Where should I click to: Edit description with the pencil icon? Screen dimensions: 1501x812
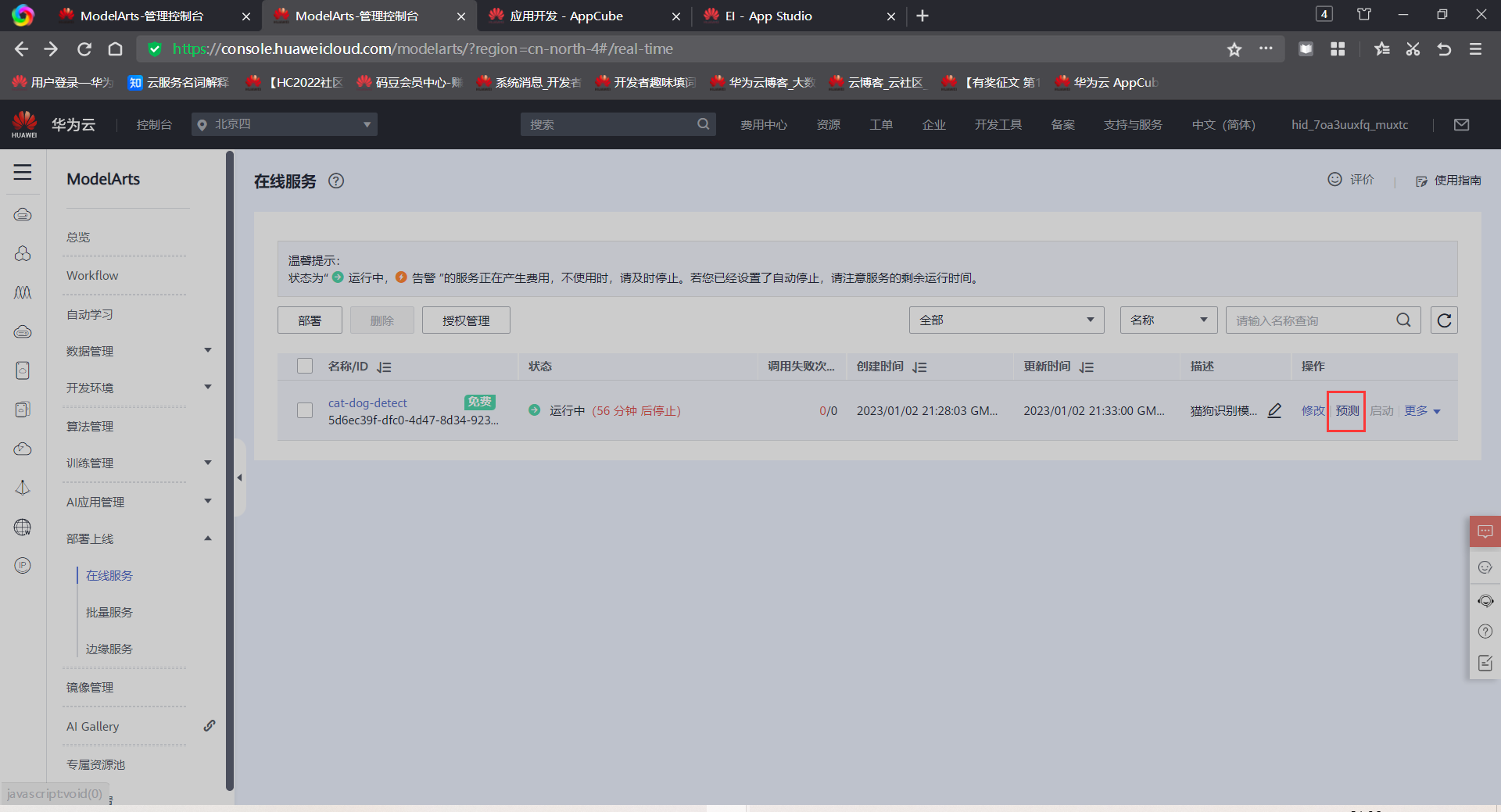(1274, 411)
